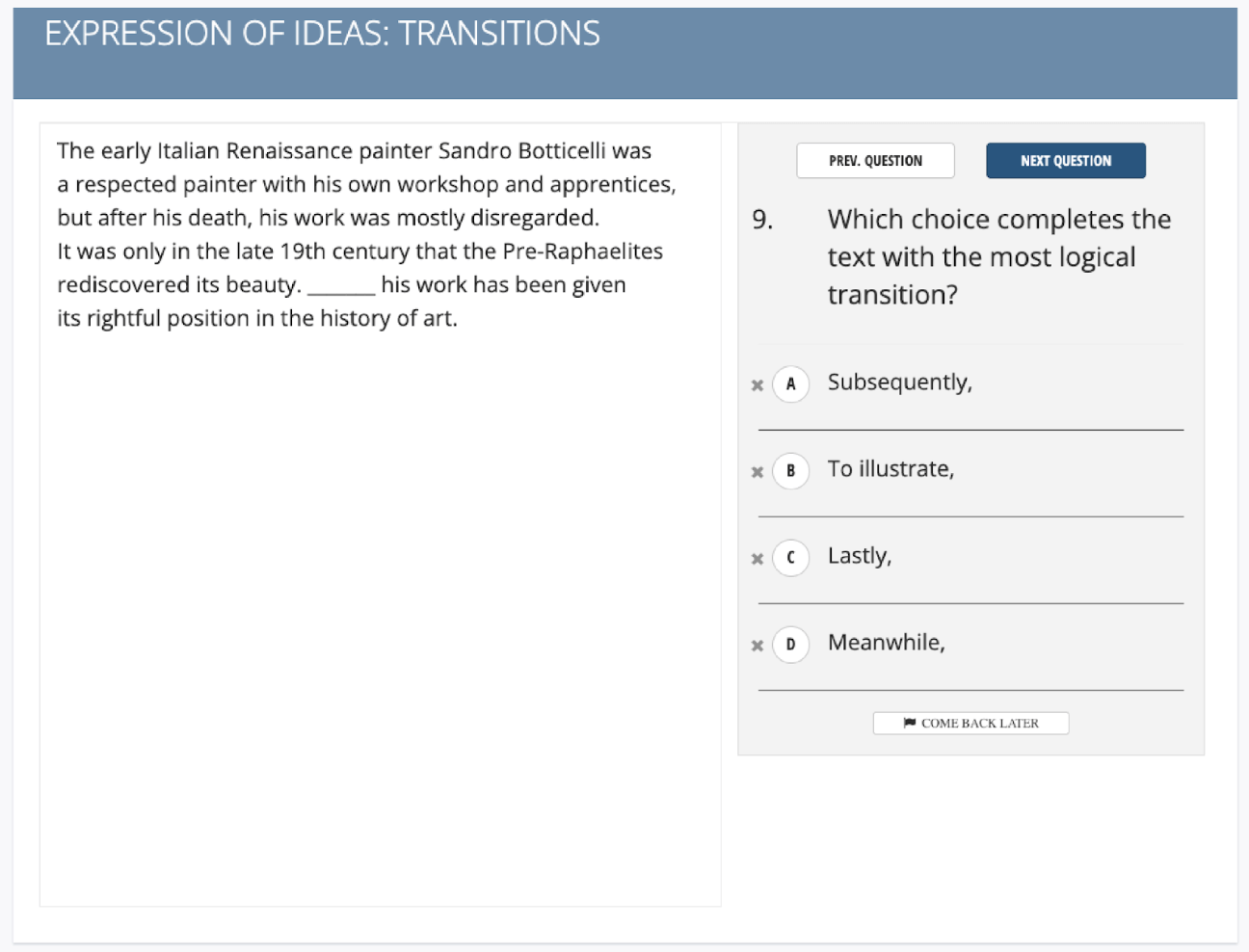Click the cross-out icon beside choice B
The height and width of the screenshot is (952, 1249).
(757, 471)
